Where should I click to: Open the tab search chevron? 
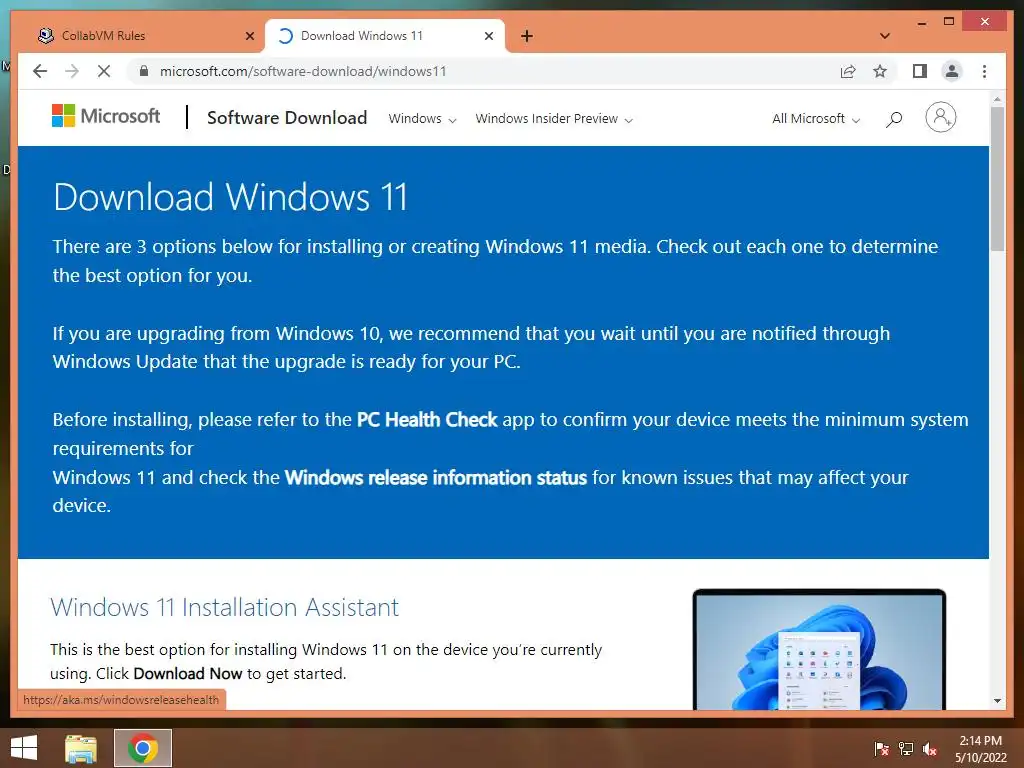(x=885, y=36)
